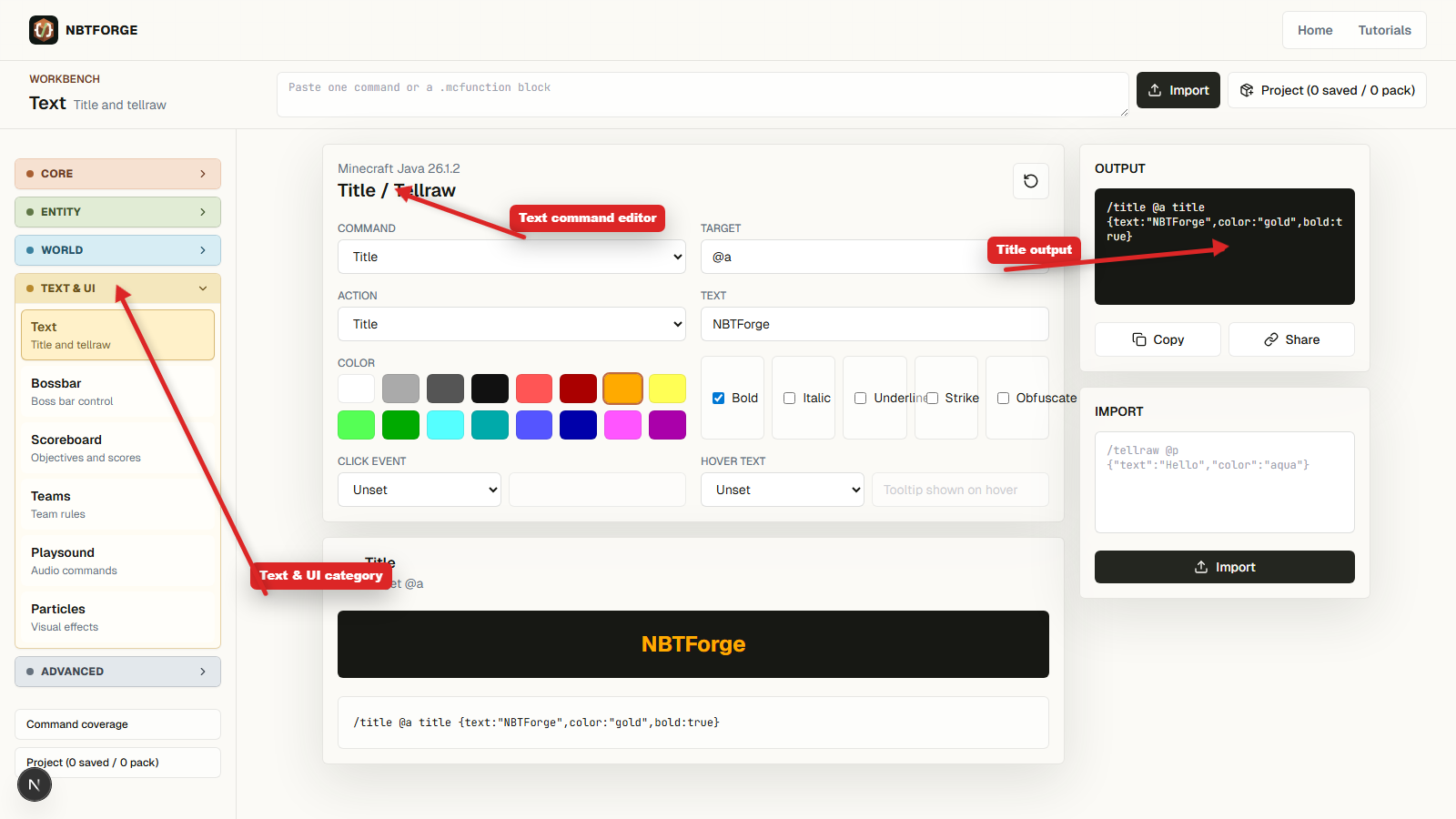
Task: Pick the light purple color swatch
Action: pos(622,425)
